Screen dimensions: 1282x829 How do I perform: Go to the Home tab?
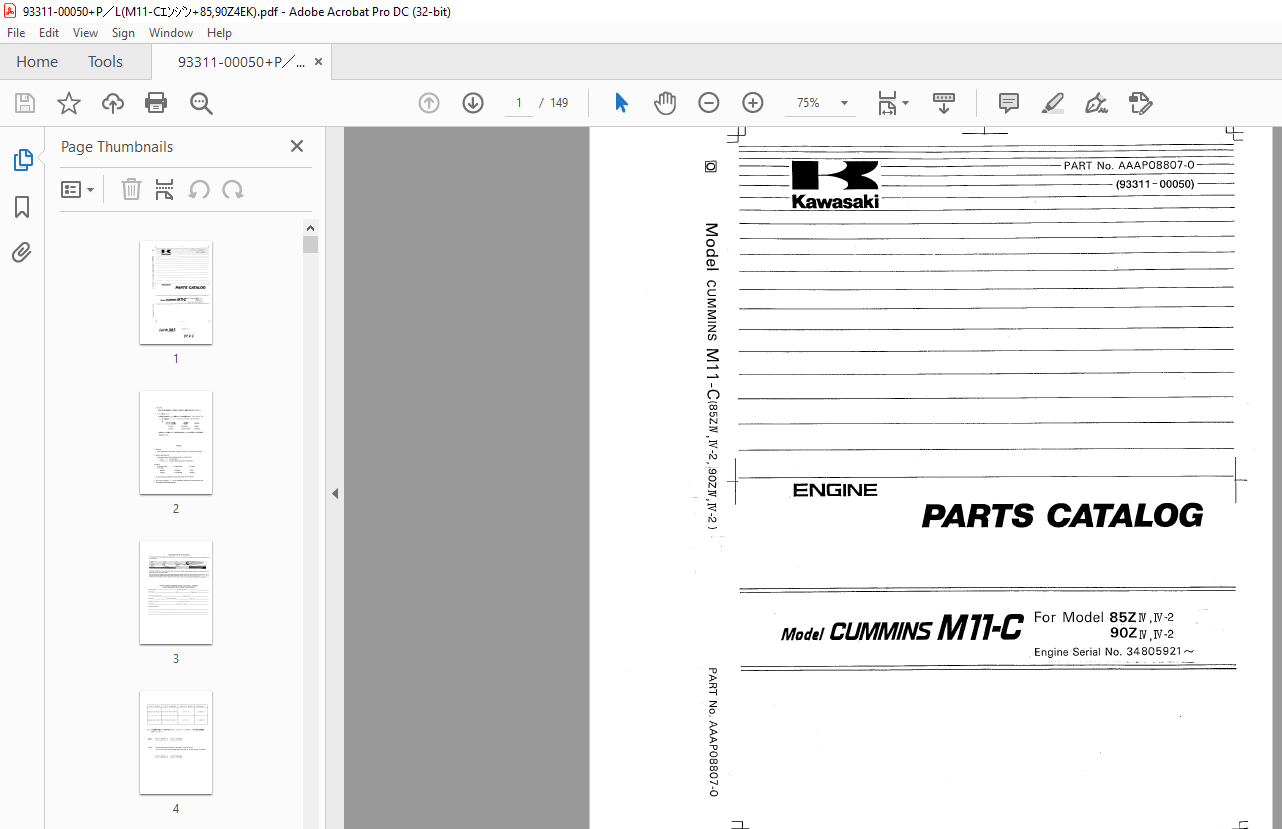[x=37, y=62]
